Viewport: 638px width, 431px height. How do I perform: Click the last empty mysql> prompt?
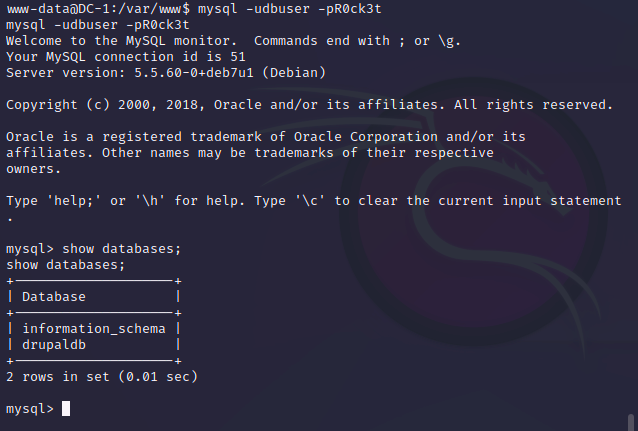29,409
